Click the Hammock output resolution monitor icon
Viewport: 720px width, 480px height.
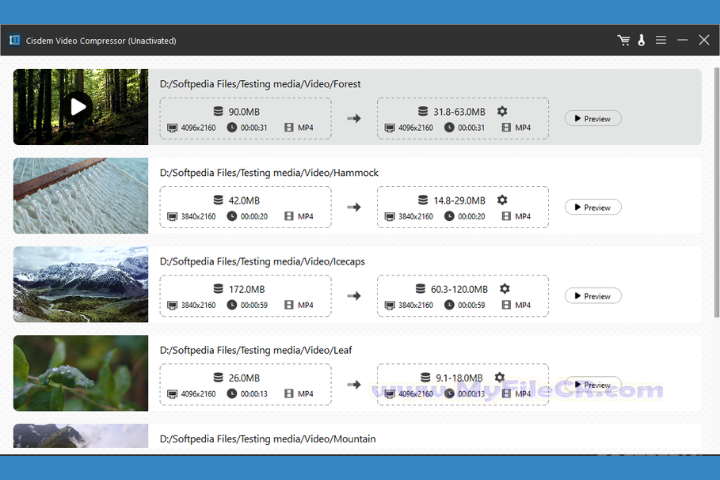pyautogui.click(x=390, y=216)
